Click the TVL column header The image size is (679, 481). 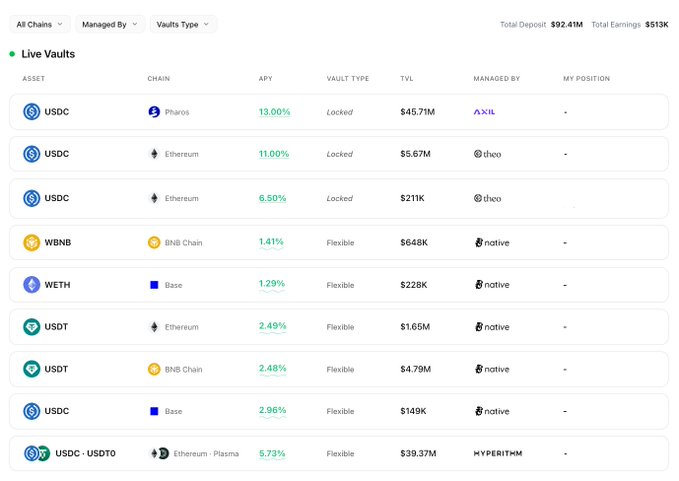407,78
